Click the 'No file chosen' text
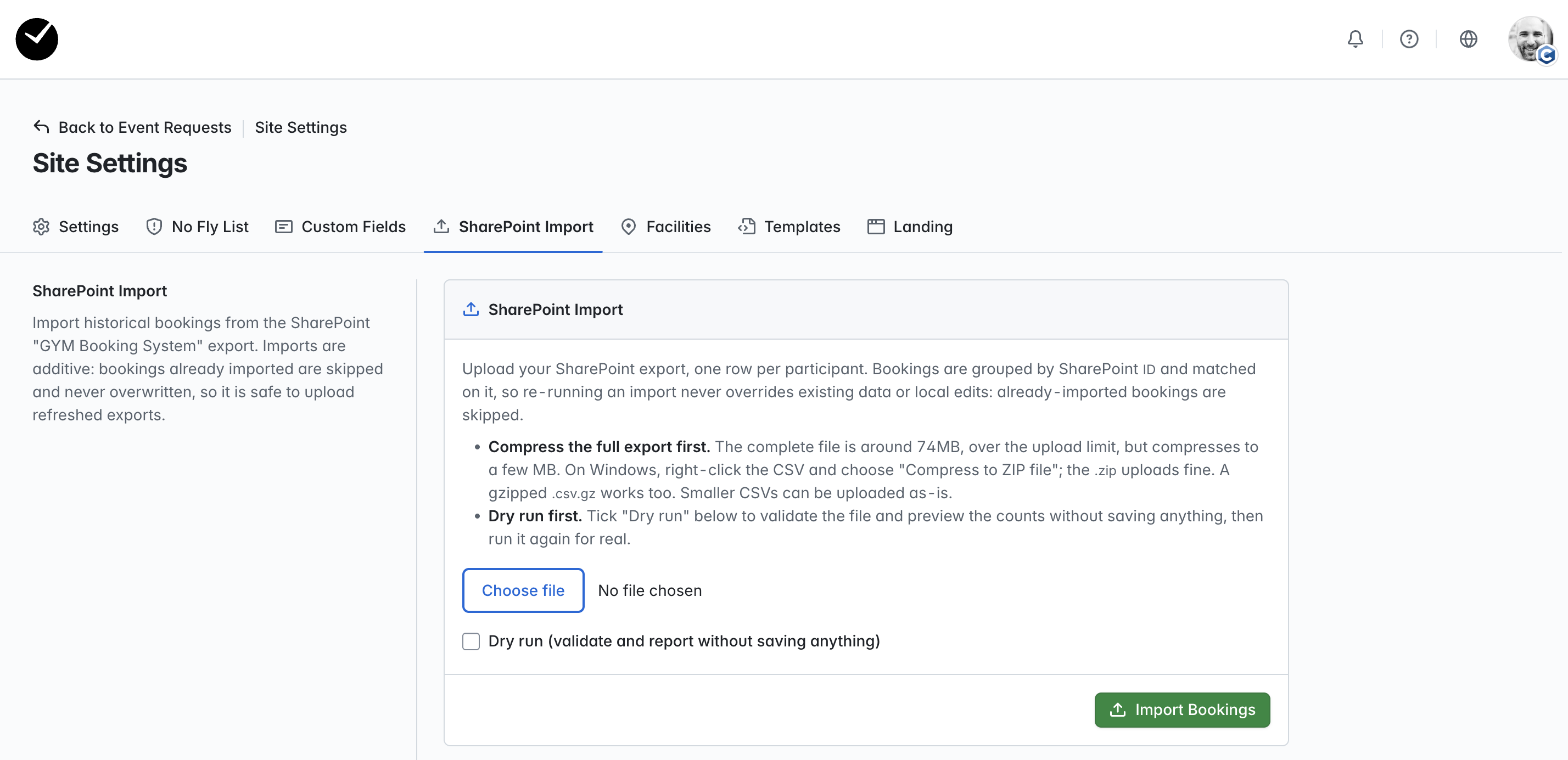The width and height of the screenshot is (1568, 760). 649,590
